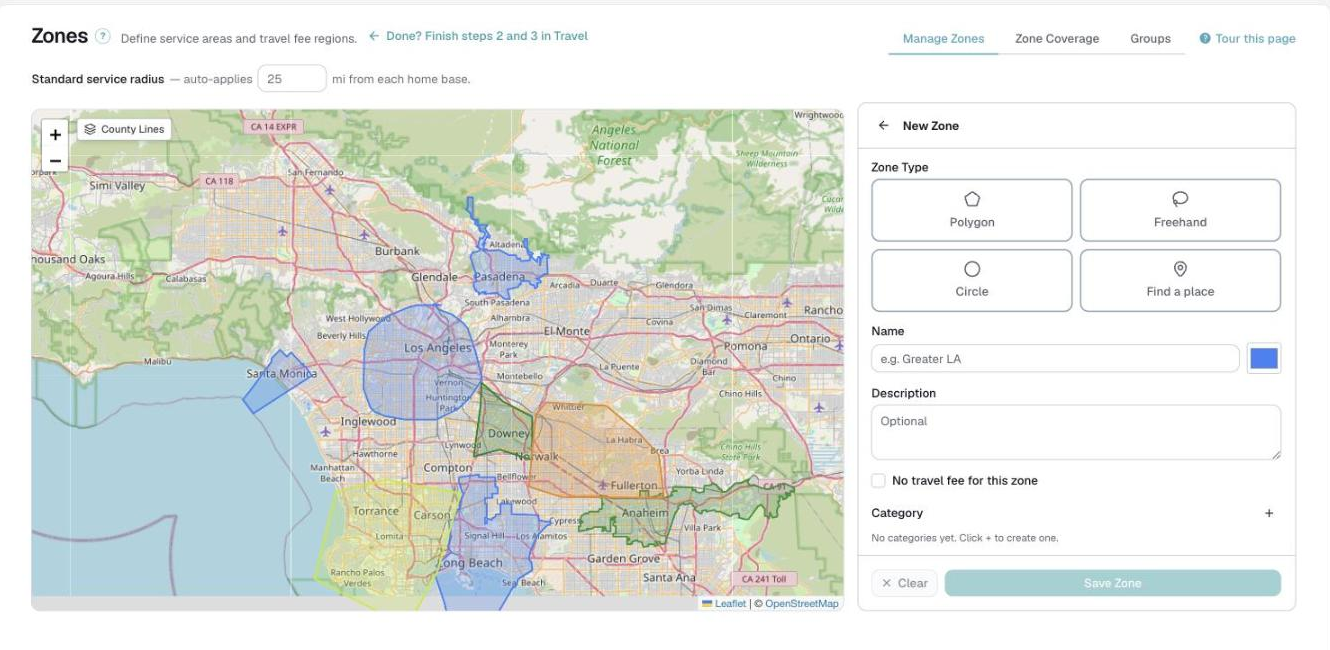Click the Ontario map label
Screen dimensions: 1330x650
(x=810, y=339)
